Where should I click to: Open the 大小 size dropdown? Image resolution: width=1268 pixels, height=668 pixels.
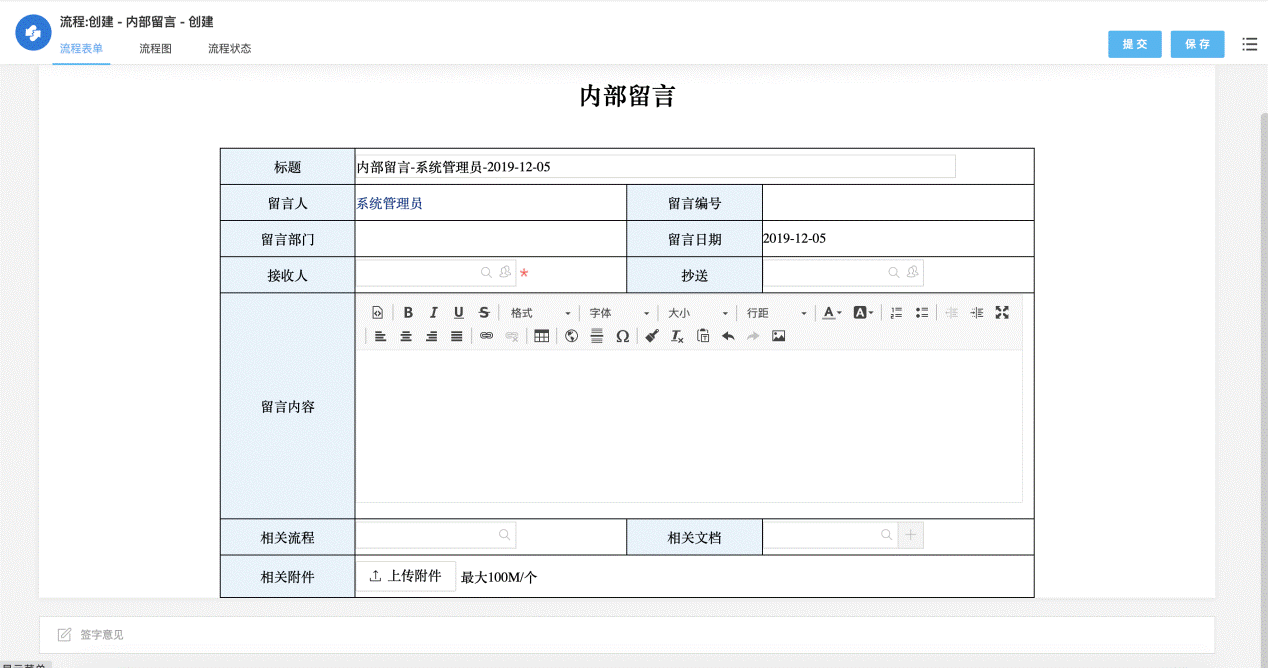coord(697,313)
